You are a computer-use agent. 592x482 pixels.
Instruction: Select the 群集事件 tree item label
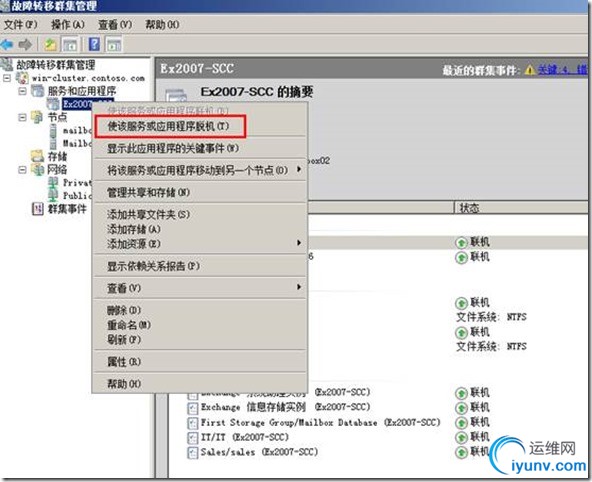(67, 209)
